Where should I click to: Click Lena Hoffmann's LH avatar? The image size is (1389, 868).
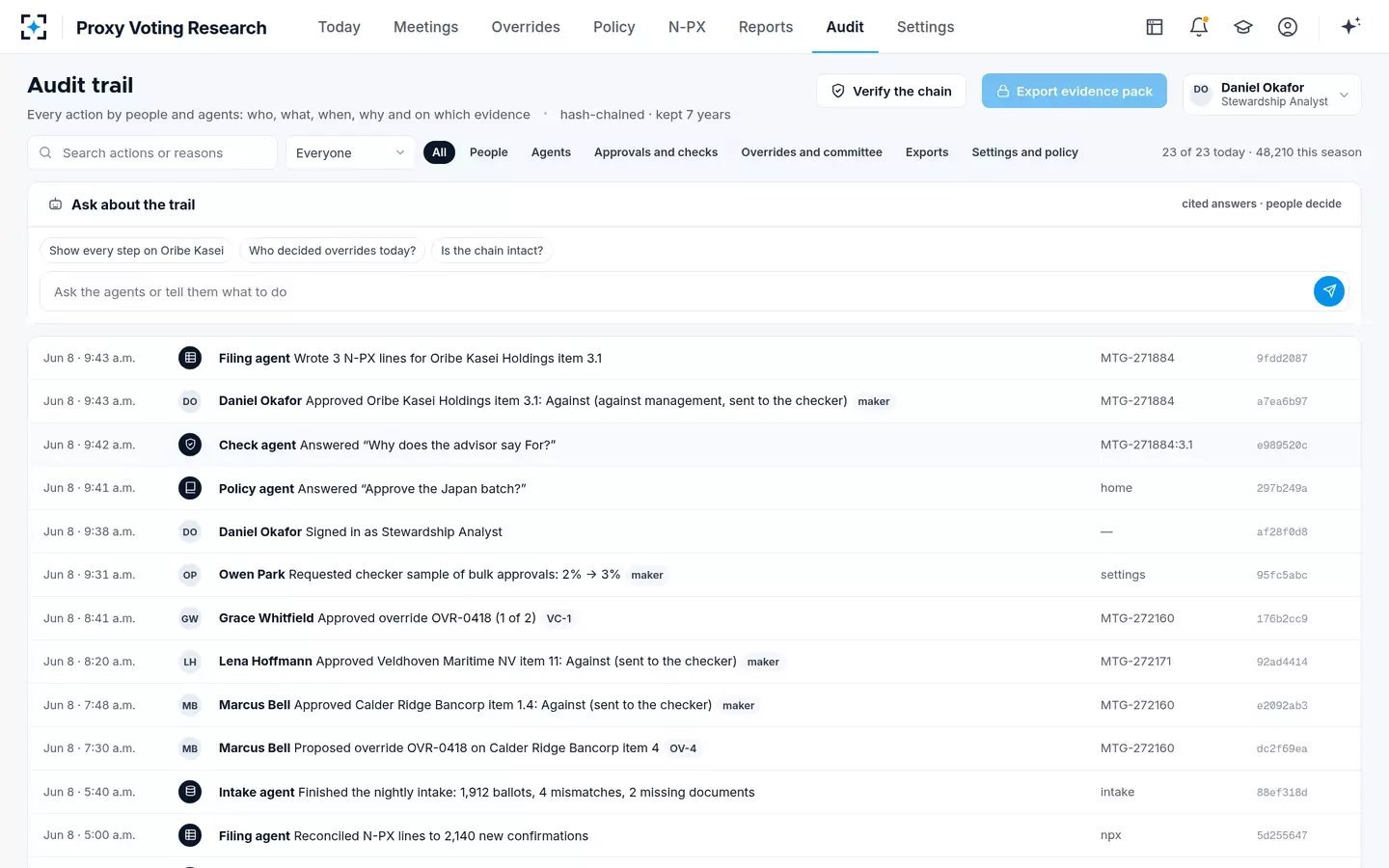coord(190,662)
